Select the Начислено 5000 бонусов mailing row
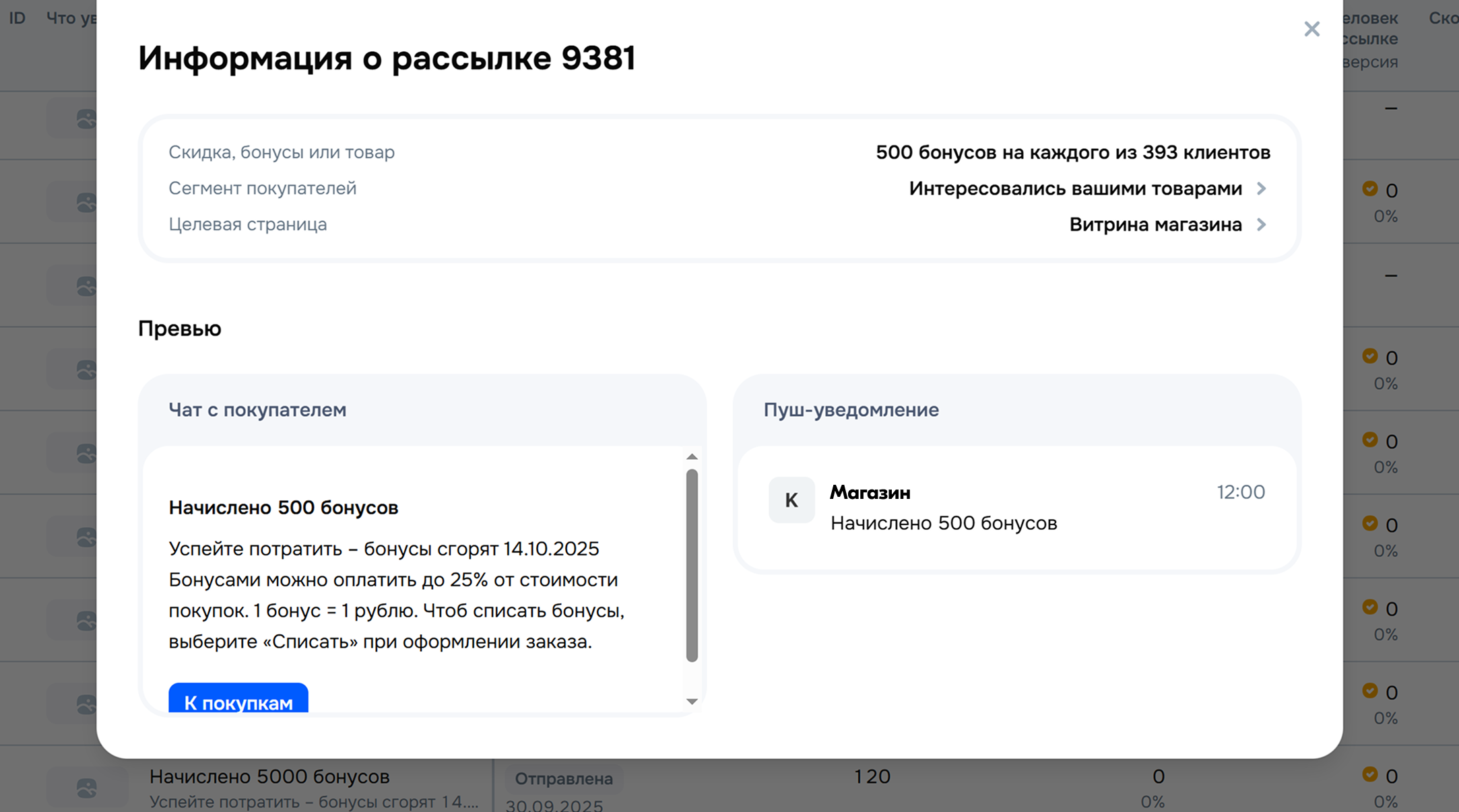This screenshot has width=1459, height=812. [269, 777]
